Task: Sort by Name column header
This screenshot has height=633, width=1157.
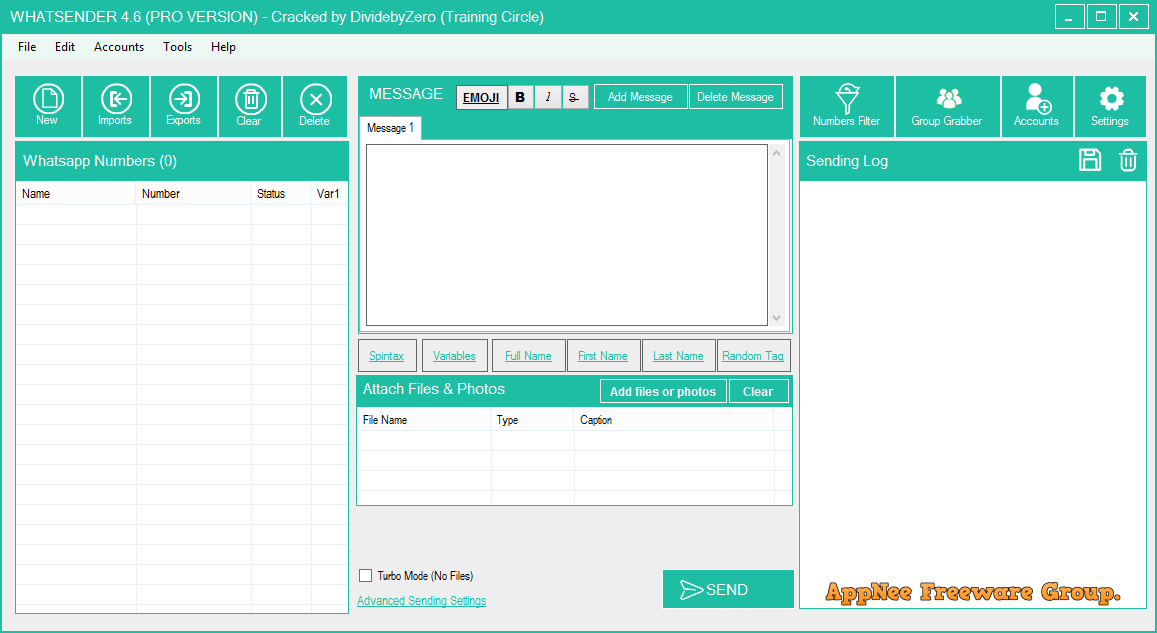Action: coord(76,194)
